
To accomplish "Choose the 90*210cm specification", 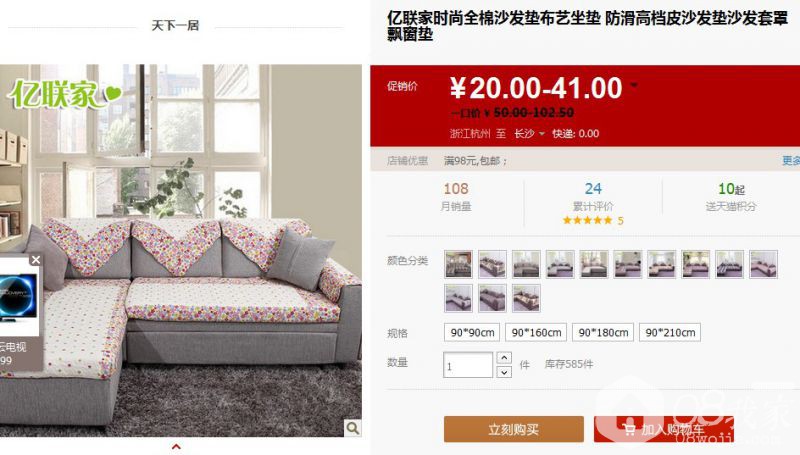I will coord(670,333).
